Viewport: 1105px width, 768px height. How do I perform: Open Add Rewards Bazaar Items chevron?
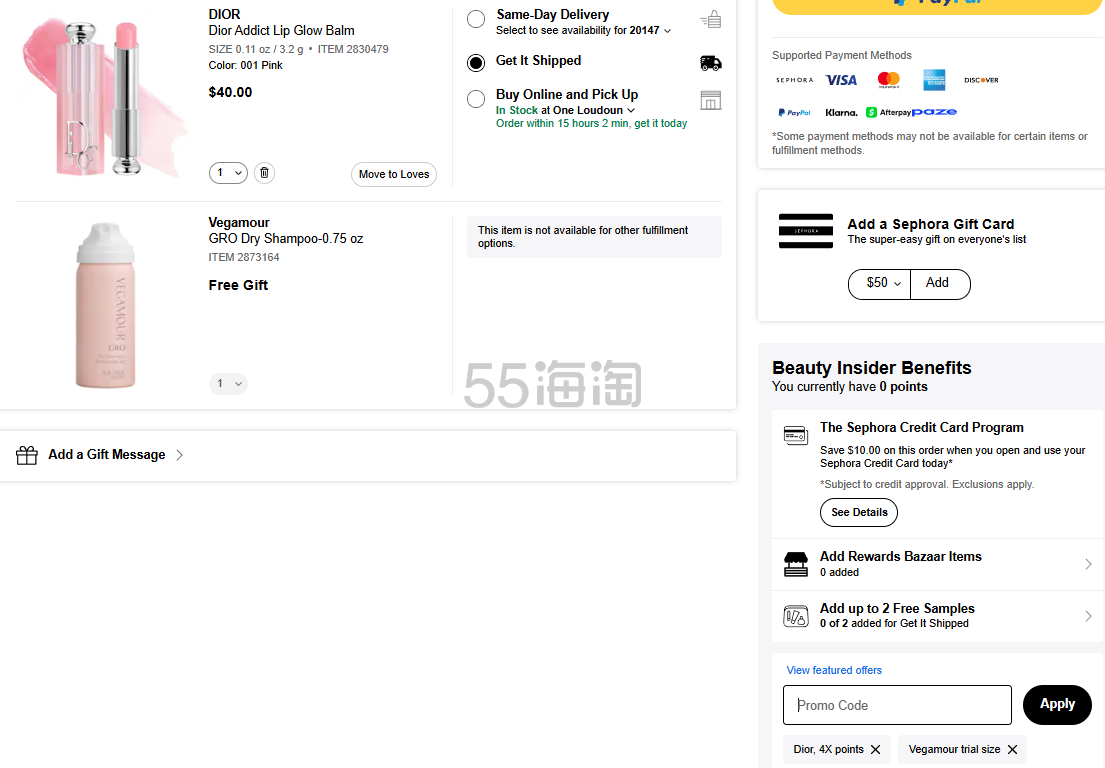1089,564
